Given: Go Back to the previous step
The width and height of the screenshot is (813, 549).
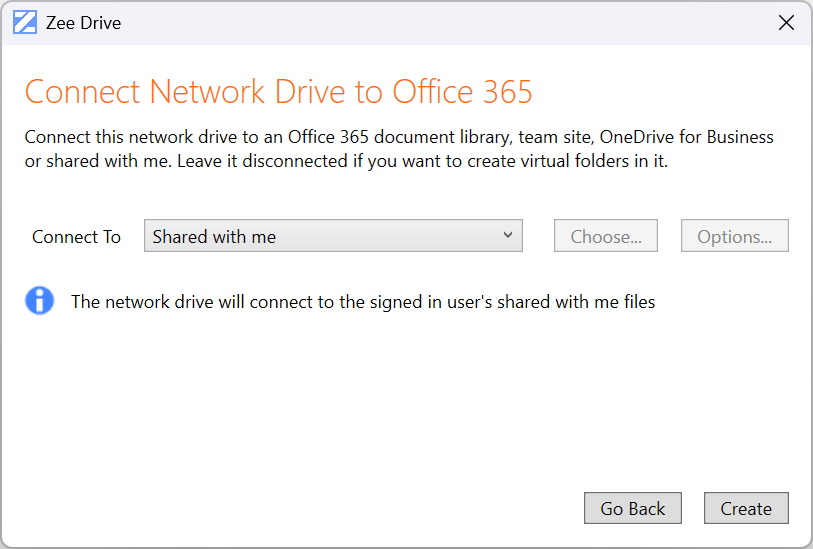Looking at the screenshot, I should coord(632,508).
